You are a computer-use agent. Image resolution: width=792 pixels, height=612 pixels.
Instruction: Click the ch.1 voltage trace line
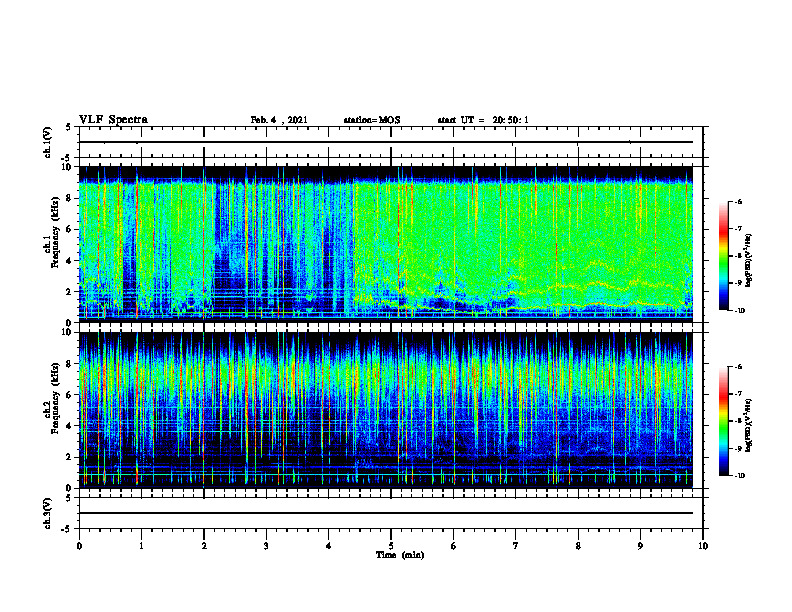[x=386, y=142]
